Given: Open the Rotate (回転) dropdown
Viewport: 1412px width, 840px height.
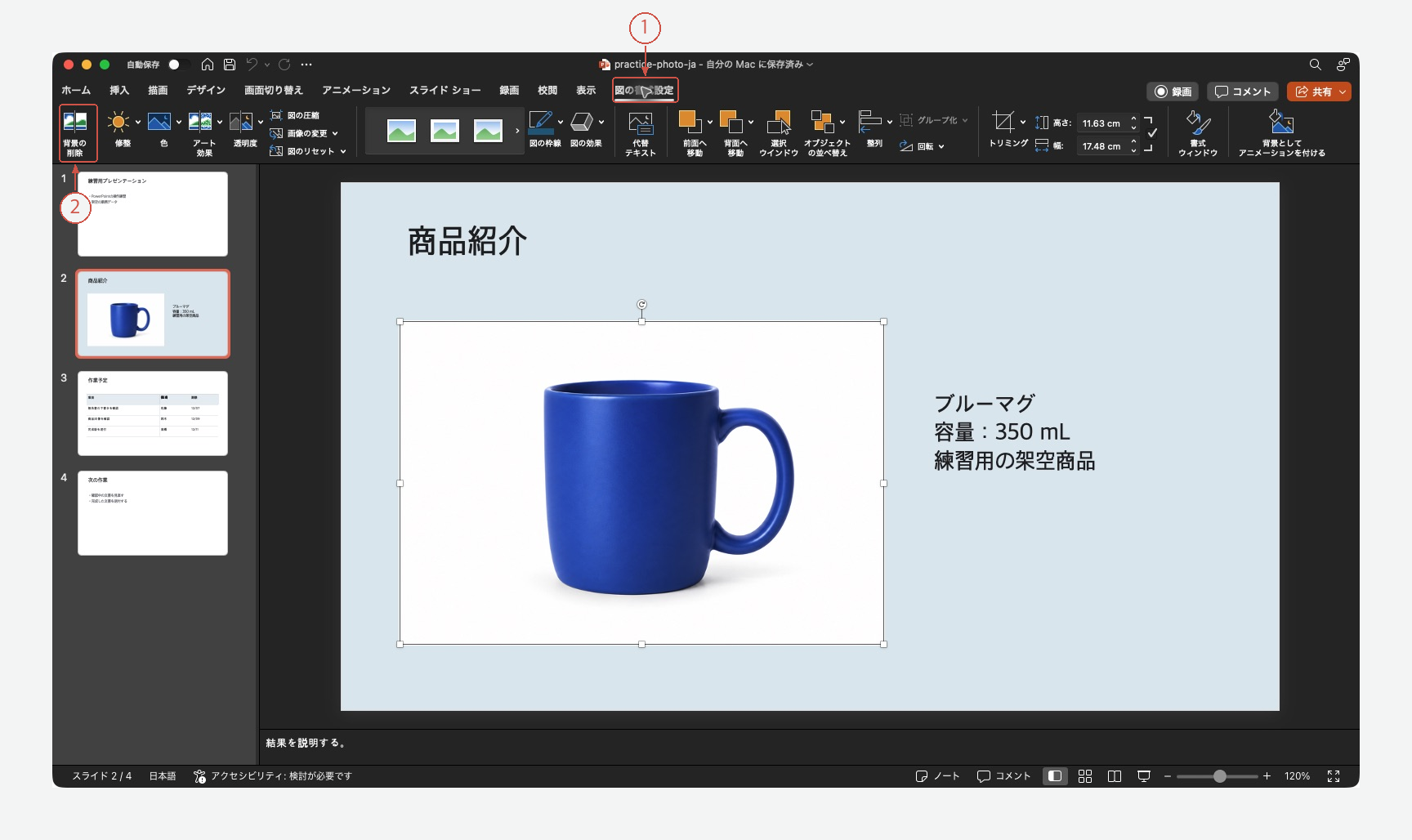Looking at the screenshot, I should point(923,146).
